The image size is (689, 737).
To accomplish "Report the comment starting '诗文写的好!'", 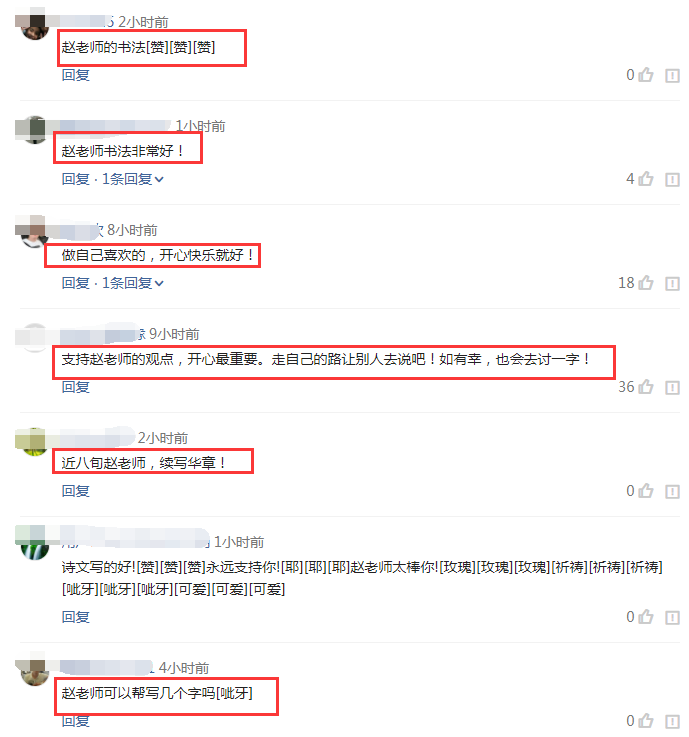I will click(x=672, y=617).
